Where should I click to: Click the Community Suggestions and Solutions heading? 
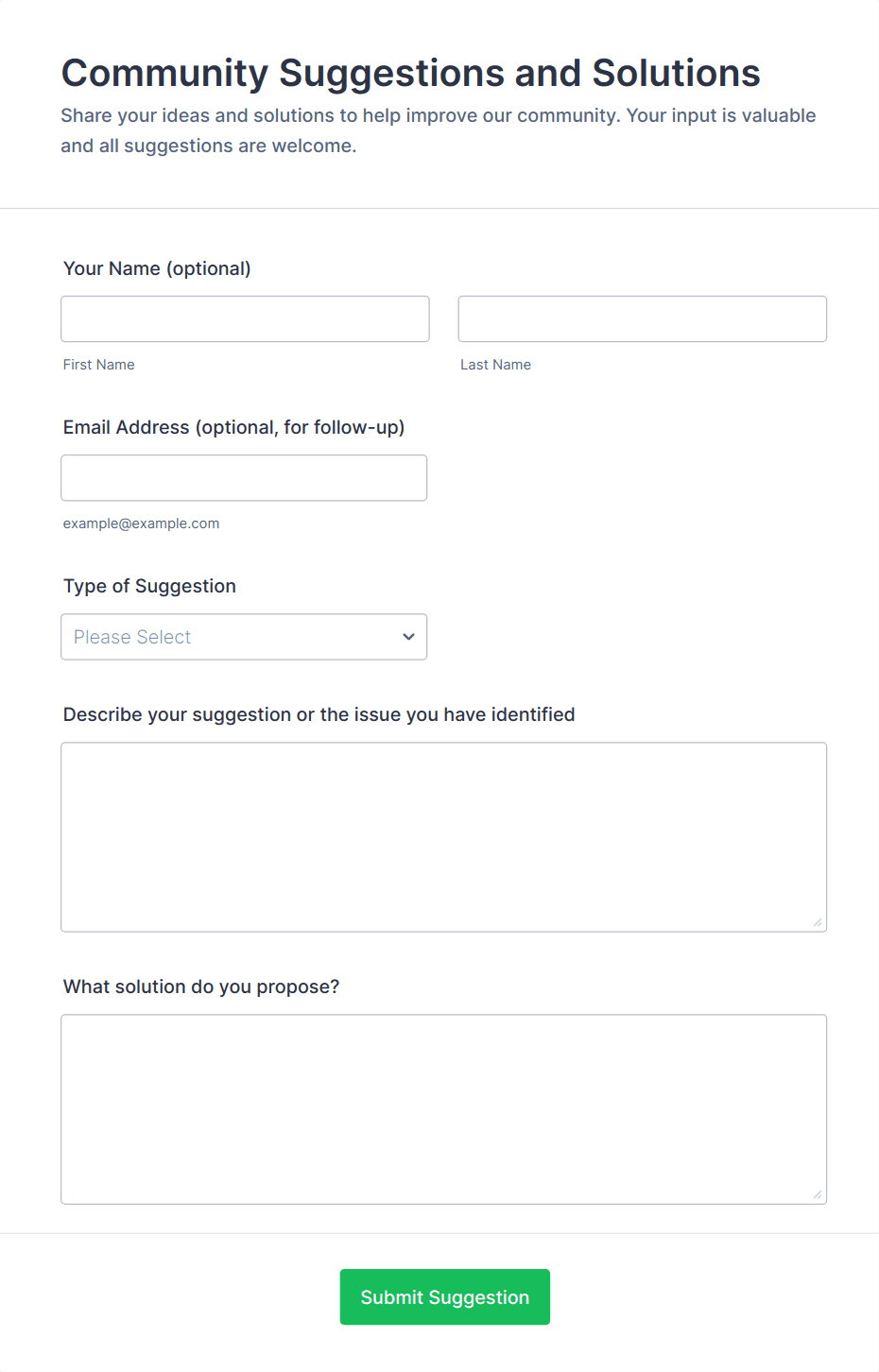(x=410, y=73)
